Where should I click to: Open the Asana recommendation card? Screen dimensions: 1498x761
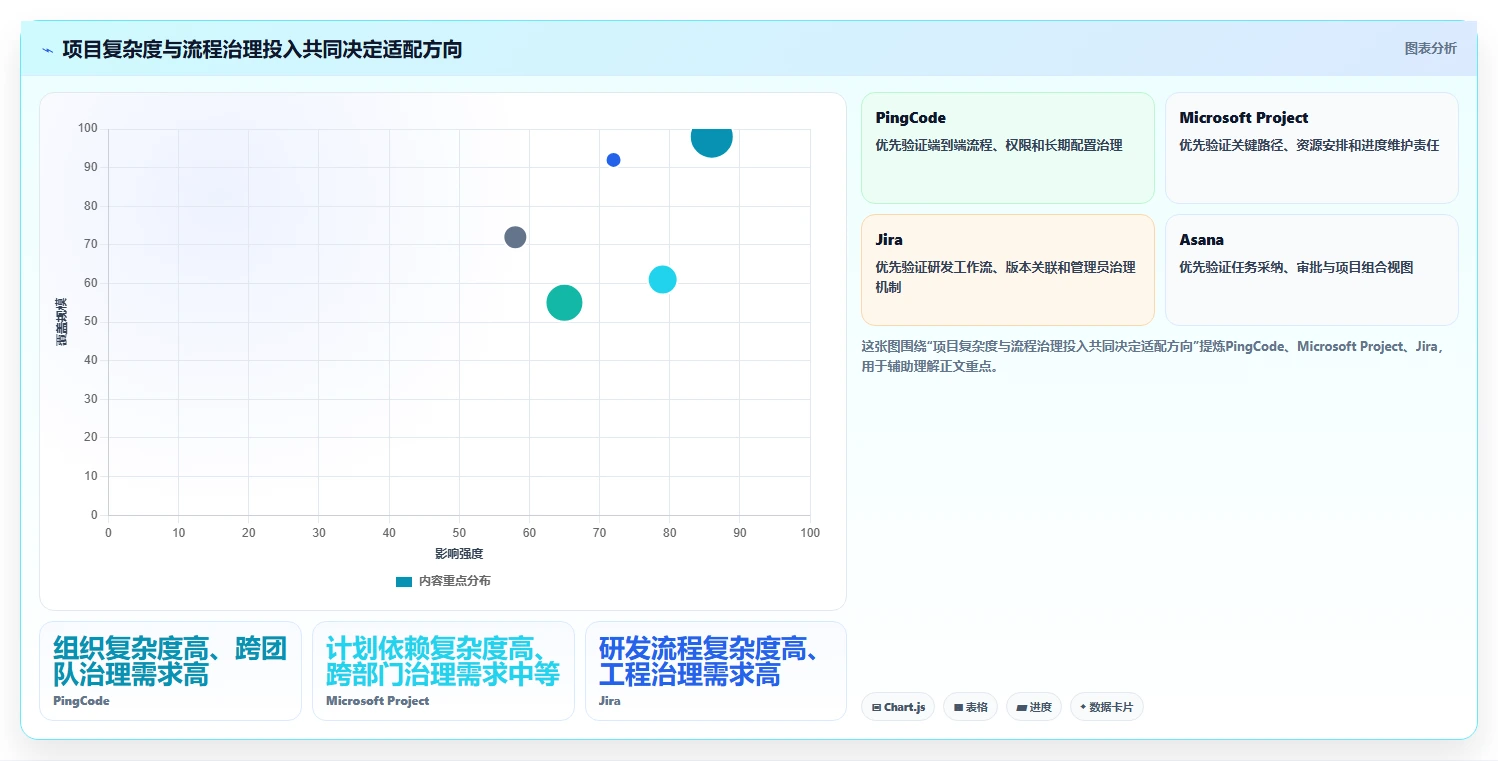pos(1311,270)
